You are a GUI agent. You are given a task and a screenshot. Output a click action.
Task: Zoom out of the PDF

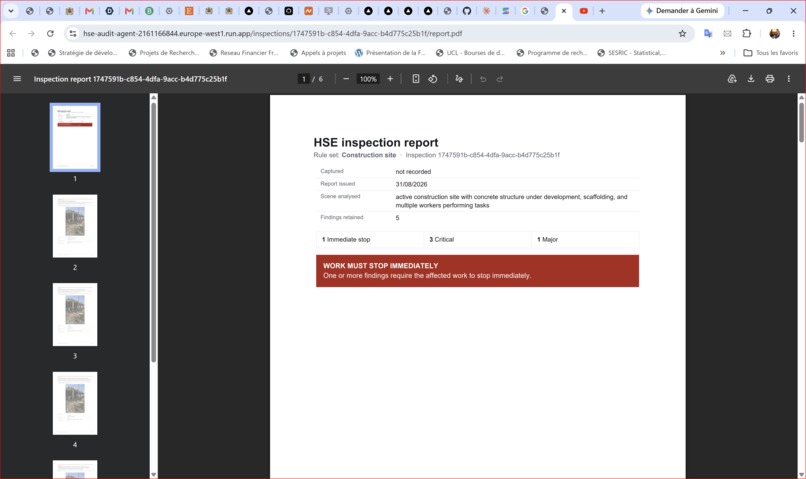[x=346, y=79]
